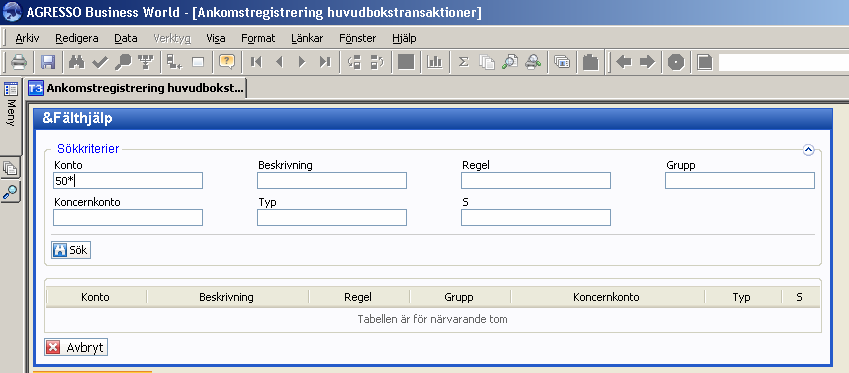Image resolution: width=849 pixels, height=373 pixels.
Task: Sort by the Typ column header
Action: pyautogui.click(x=742, y=297)
